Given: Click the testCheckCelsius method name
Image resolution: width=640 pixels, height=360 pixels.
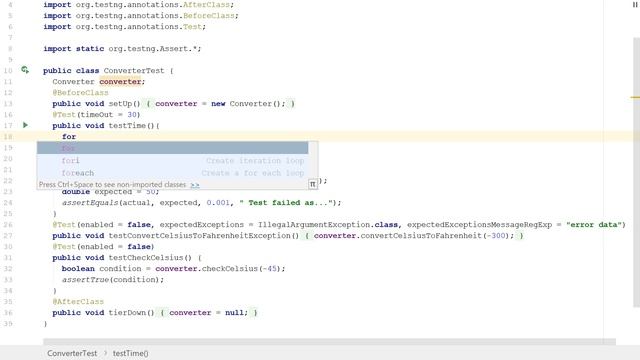Looking at the screenshot, I should click(146, 258).
